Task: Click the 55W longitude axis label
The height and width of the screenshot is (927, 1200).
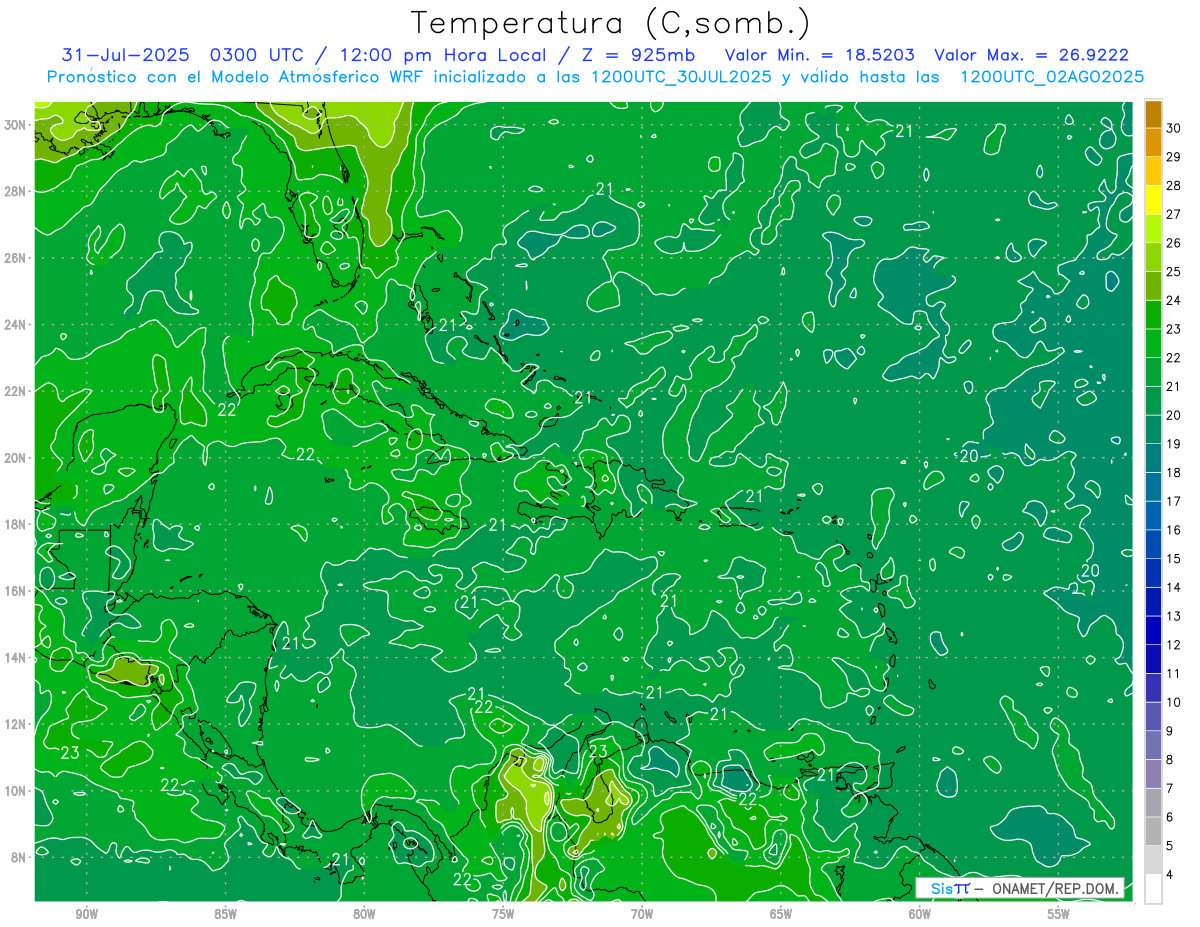Action: [1059, 914]
